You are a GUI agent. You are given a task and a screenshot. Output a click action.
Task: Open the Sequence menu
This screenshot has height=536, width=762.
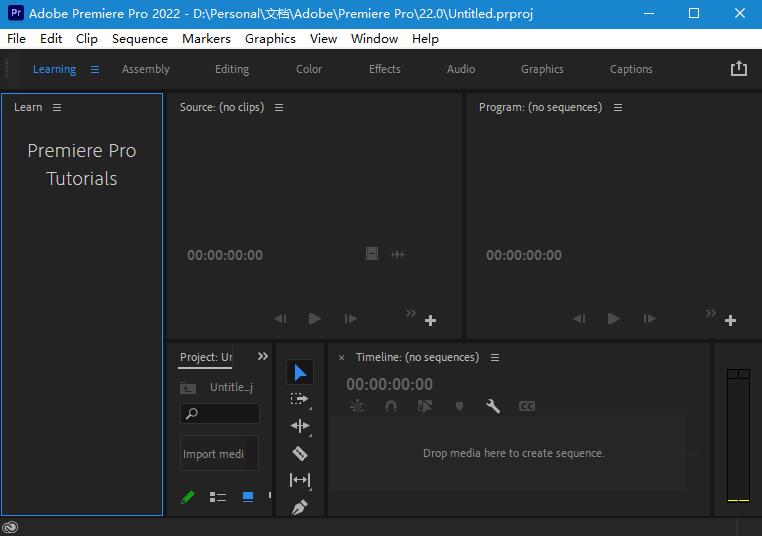139,38
